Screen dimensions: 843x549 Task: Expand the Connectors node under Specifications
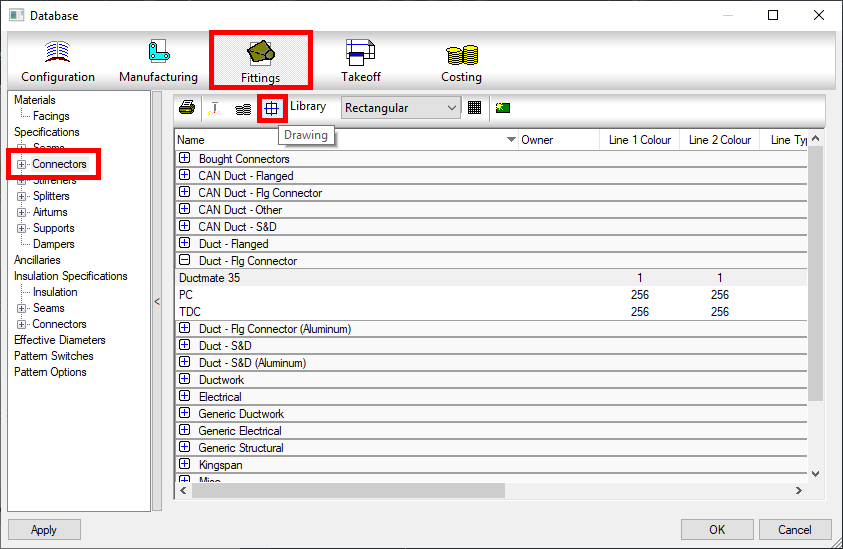tap(22, 165)
